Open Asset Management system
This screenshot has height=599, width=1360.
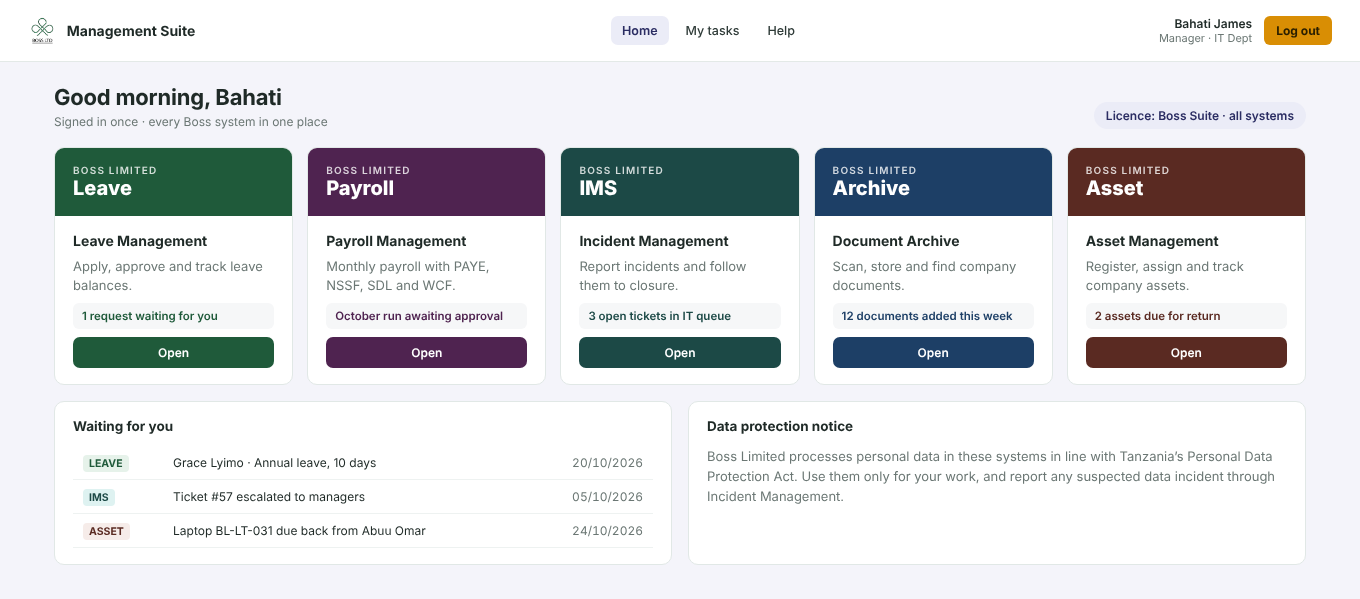click(1186, 353)
